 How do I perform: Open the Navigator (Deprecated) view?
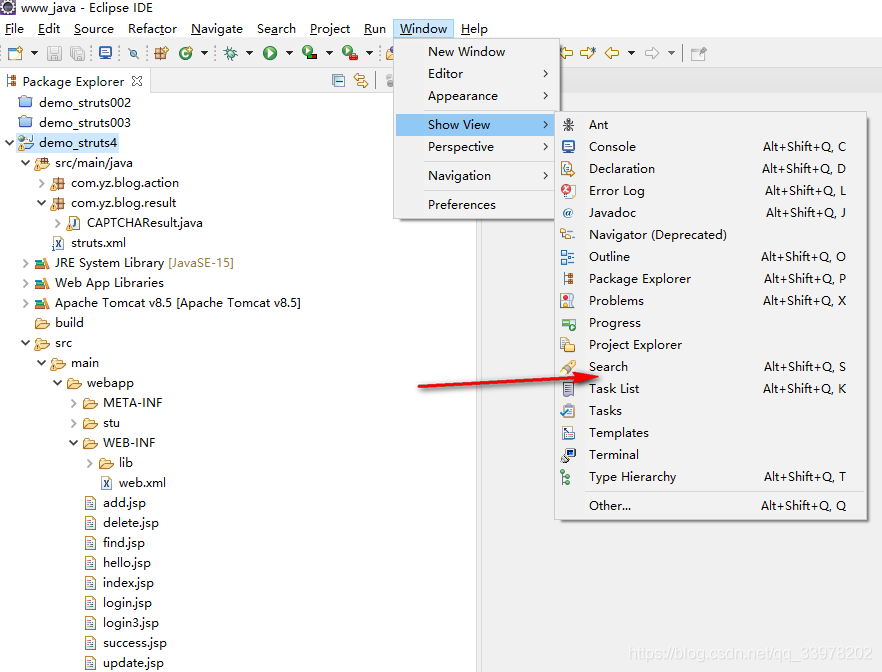coord(710,234)
